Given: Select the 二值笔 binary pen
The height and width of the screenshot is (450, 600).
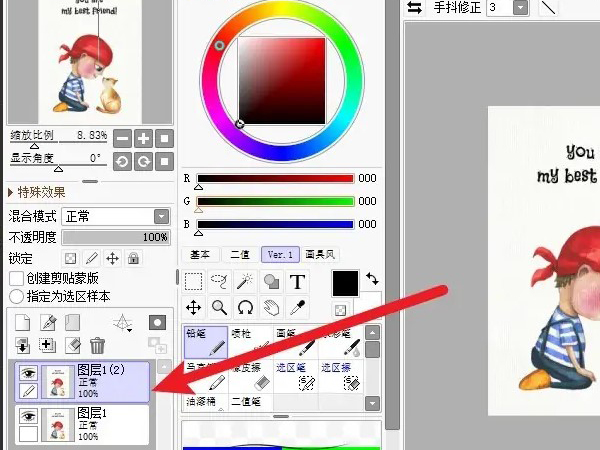Looking at the screenshot, I should [x=251, y=402].
